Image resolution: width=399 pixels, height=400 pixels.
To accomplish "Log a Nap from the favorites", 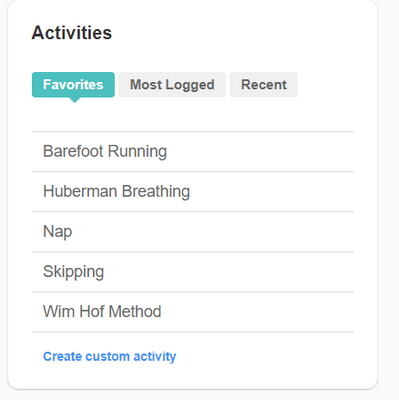I will tap(193, 232).
